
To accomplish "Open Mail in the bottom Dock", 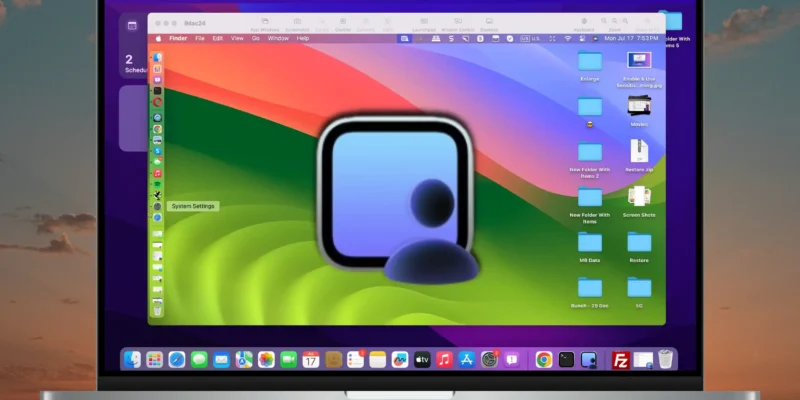I will (221, 360).
